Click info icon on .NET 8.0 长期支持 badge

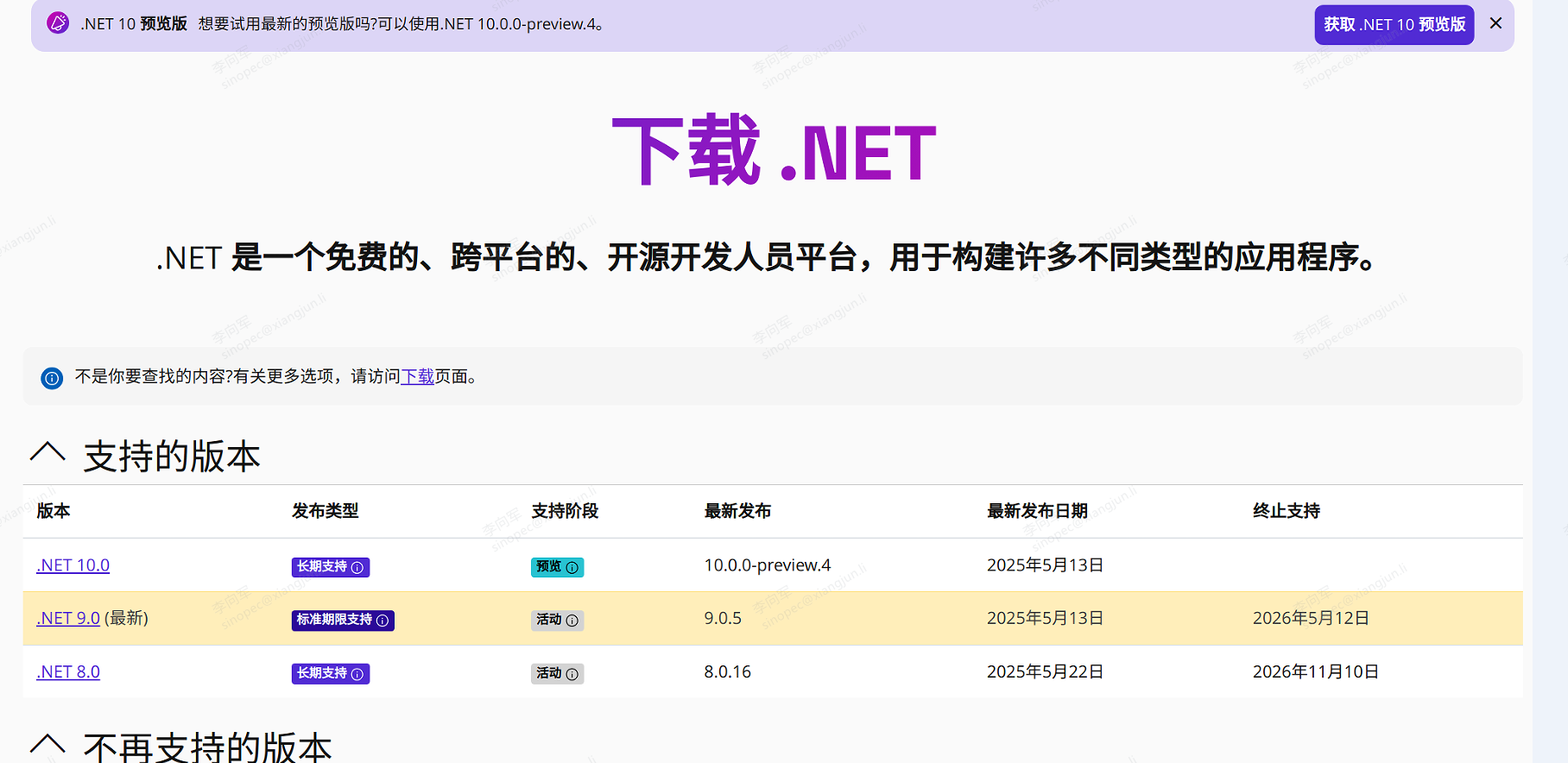coord(357,674)
